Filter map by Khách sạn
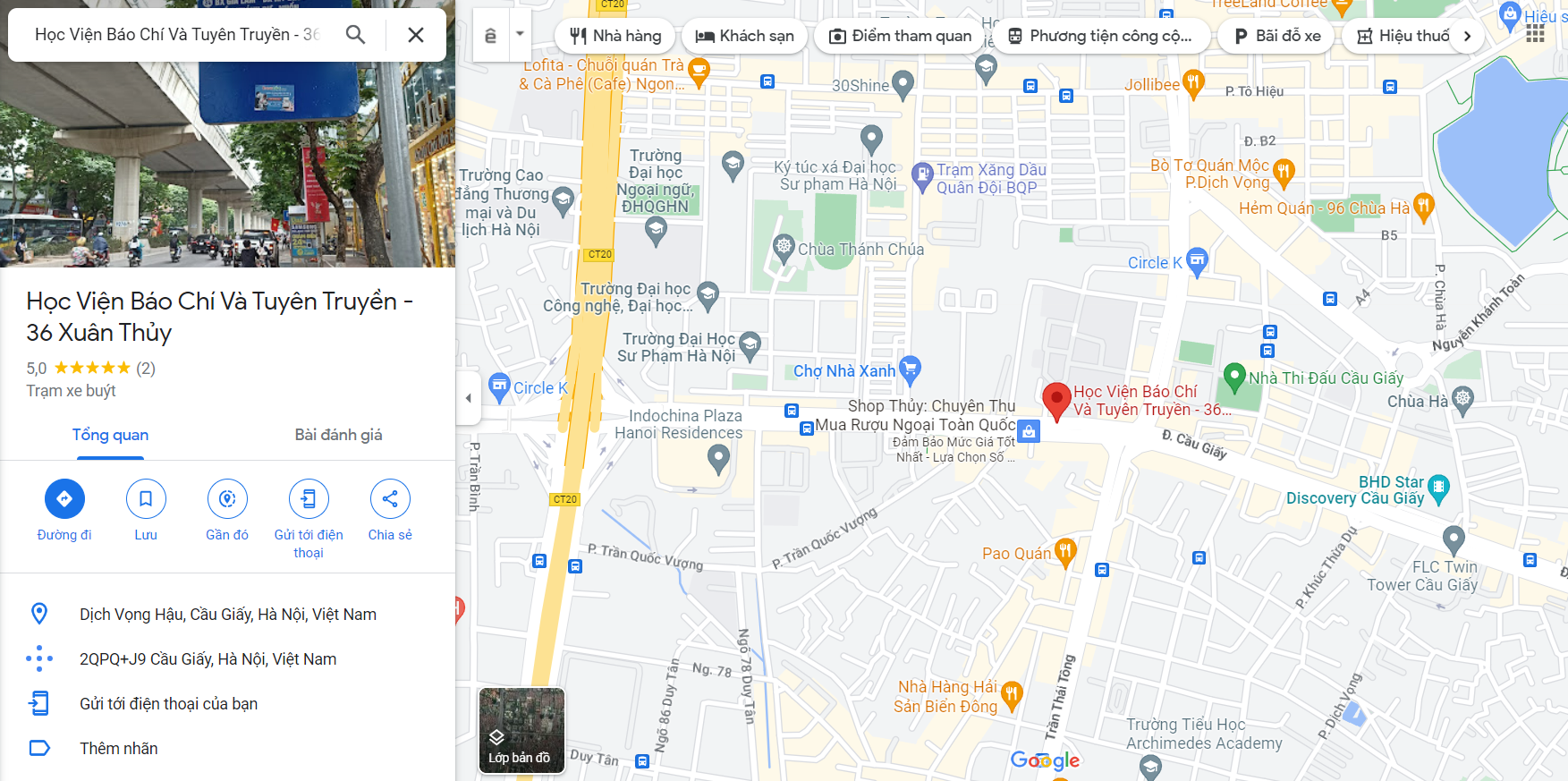The height and width of the screenshot is (781, 1568). coord(745,36)
